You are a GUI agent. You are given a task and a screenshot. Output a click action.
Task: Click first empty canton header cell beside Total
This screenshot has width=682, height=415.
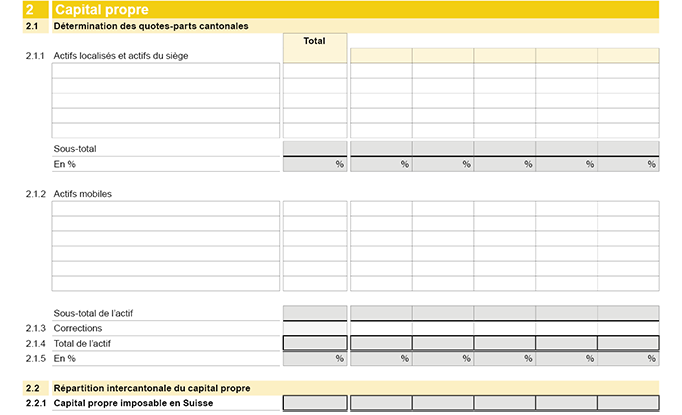(380, 55)
